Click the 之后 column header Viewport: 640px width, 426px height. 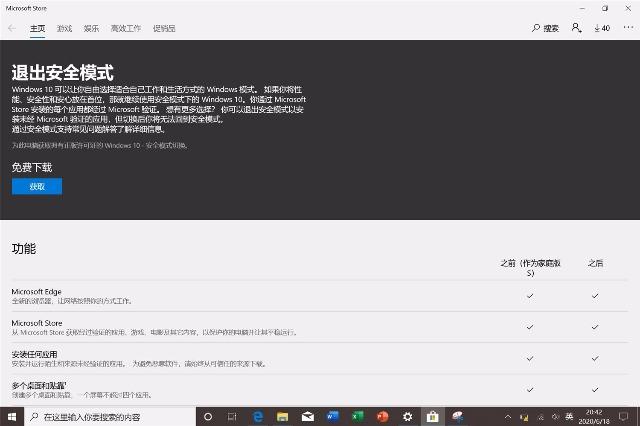(x=595, y=263)
